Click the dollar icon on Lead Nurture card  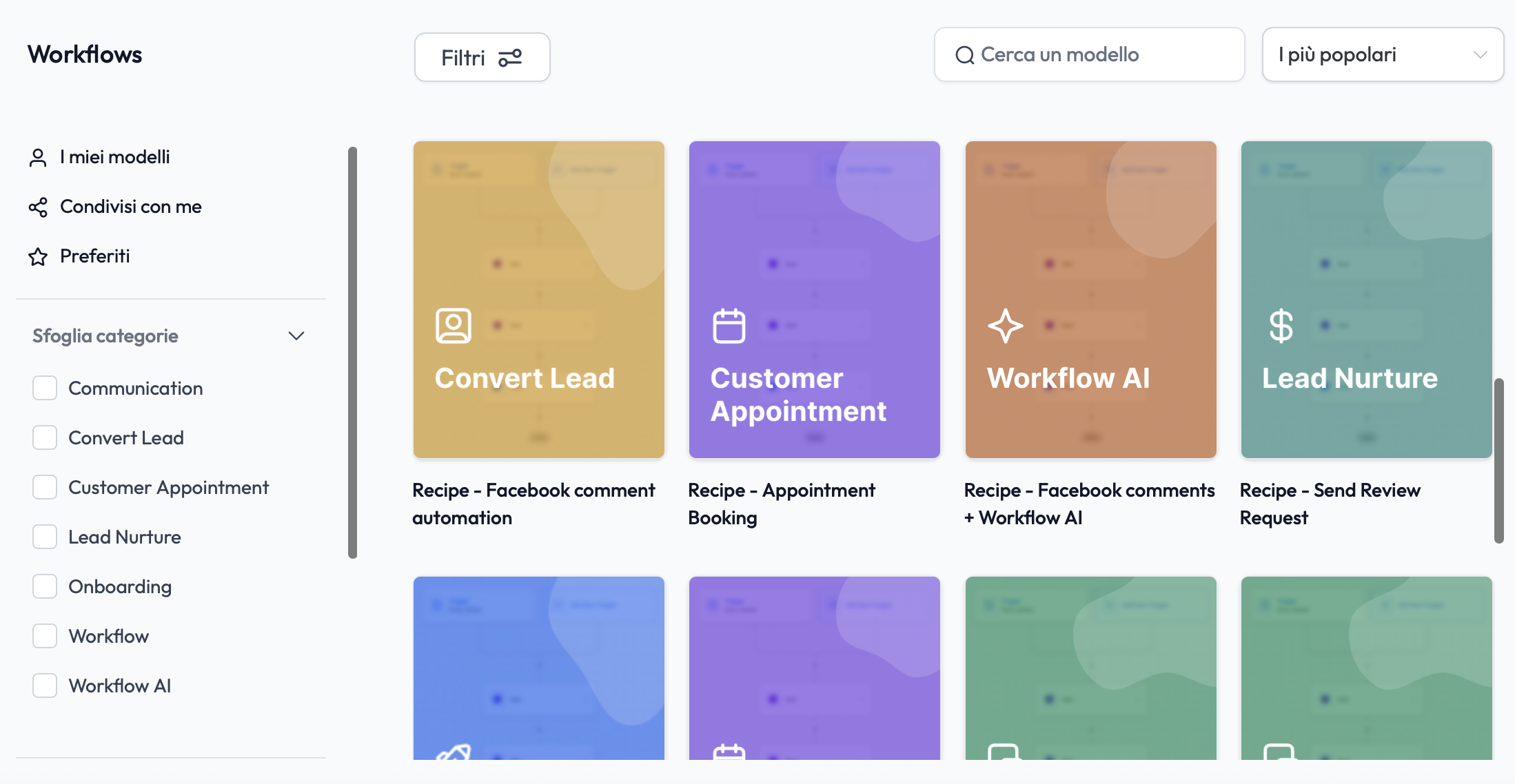coord(1281,326)
